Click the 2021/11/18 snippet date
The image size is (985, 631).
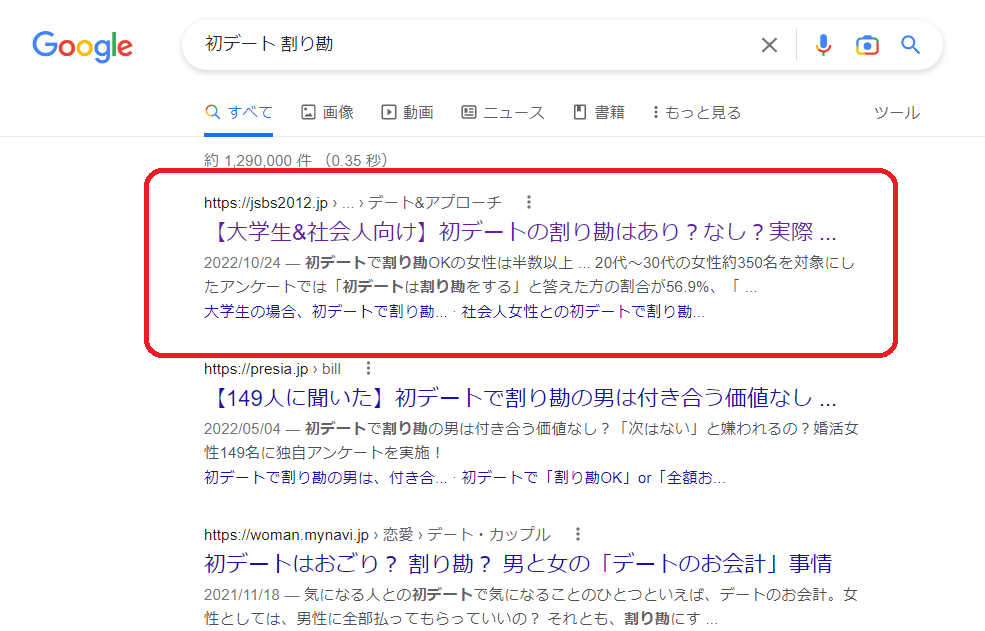pyautogui.click(x=242, y=595)
